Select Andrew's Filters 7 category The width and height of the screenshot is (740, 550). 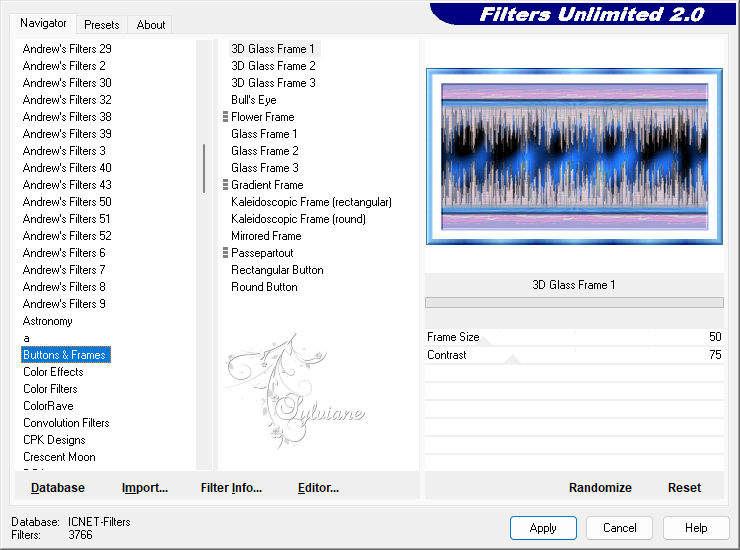pos(64,270)
